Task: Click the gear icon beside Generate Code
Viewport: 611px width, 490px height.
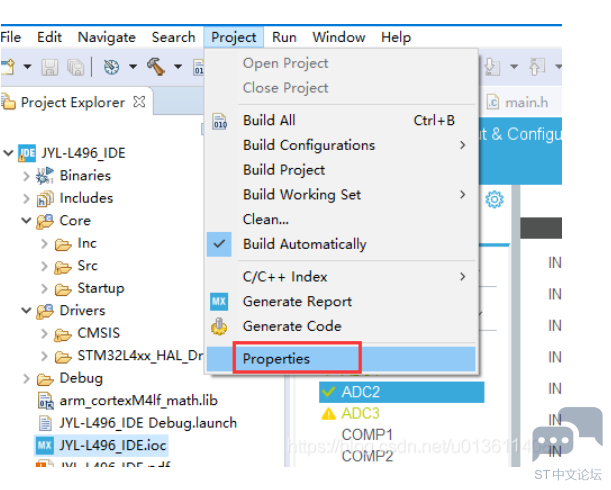Action: (221, 327)
